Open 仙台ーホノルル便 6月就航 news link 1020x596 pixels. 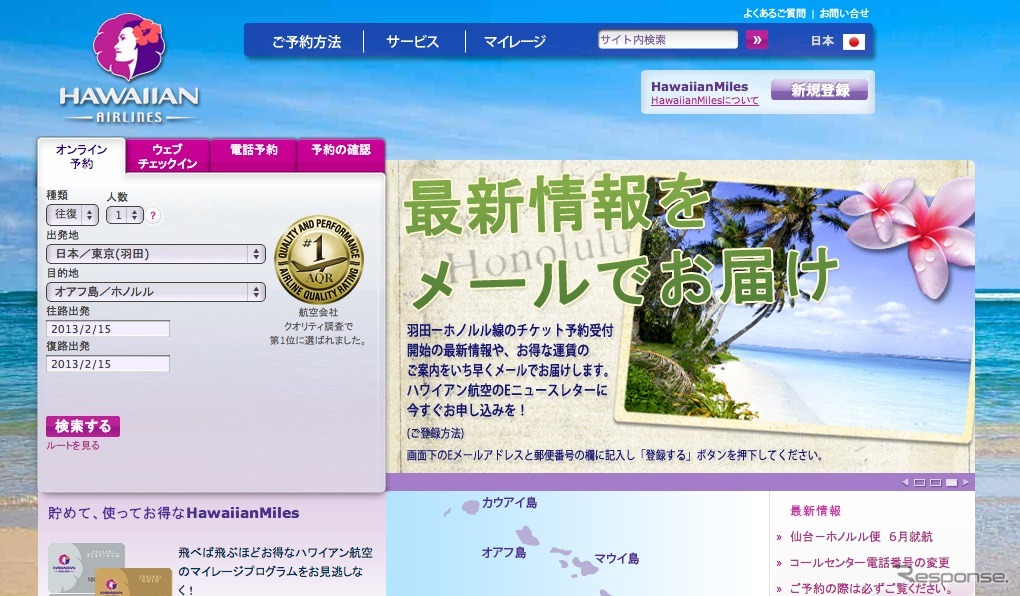pos(861,537)
